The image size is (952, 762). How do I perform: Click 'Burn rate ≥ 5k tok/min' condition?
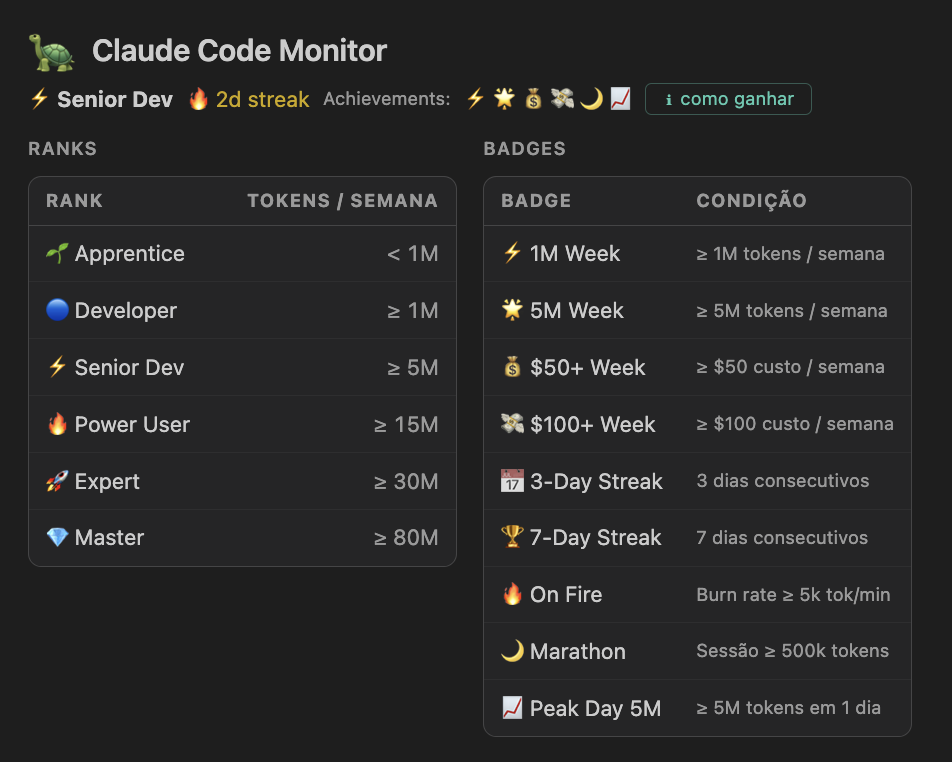coord(794,594)
